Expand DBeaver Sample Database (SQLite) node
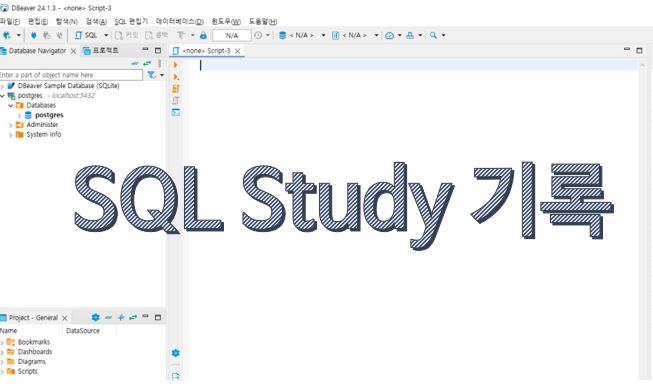This screenshot has width=653, height=392. pos(2,86)
